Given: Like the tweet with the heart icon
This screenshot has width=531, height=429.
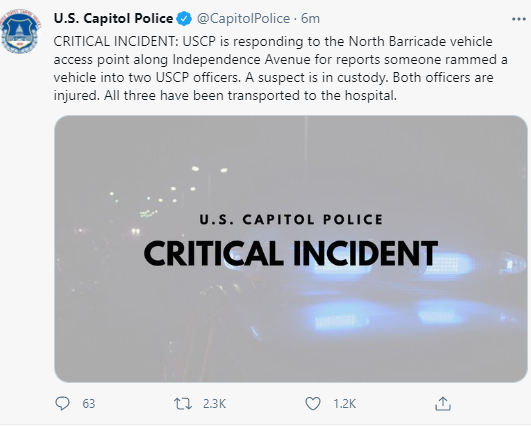Looking at the screenshot, I should [313, 404].
